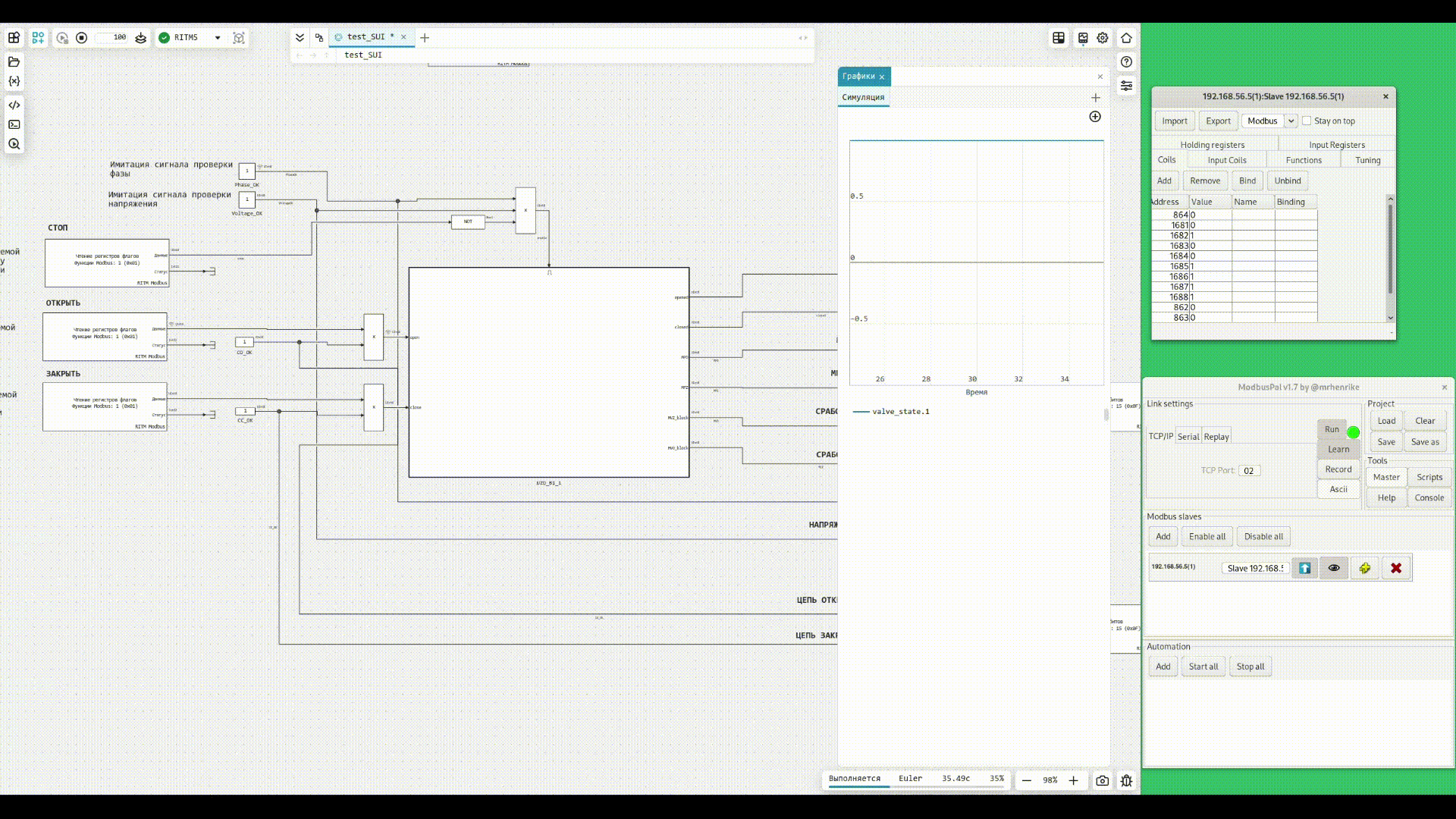
Task: Open the code editor </> icon
Action: [x=14, y=105]
